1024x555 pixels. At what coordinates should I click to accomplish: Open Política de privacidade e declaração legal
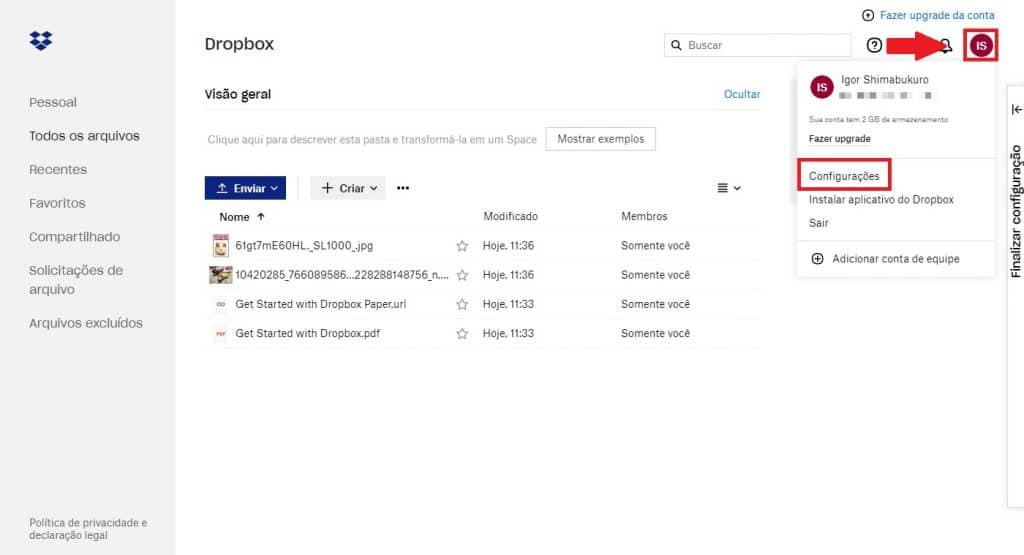coord(88,529)
